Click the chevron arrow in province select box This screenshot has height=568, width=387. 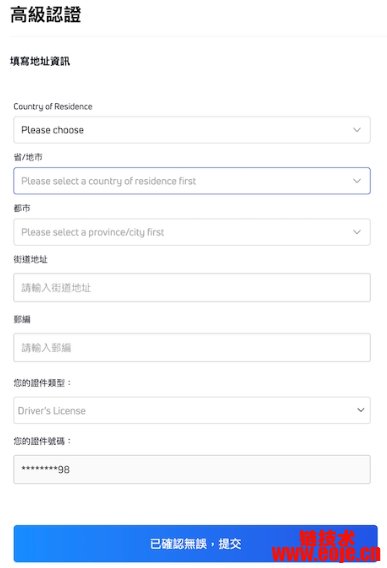click(x=357, y=181)
